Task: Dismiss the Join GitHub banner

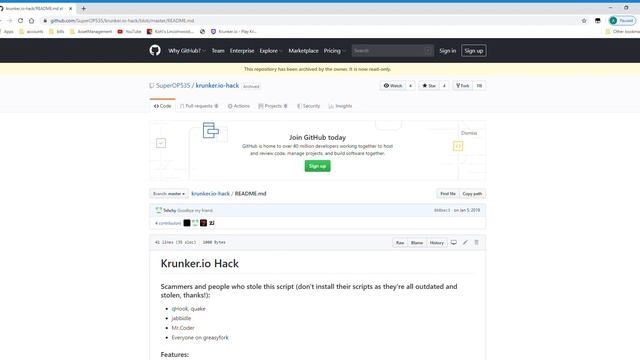Action: point(469,133)
